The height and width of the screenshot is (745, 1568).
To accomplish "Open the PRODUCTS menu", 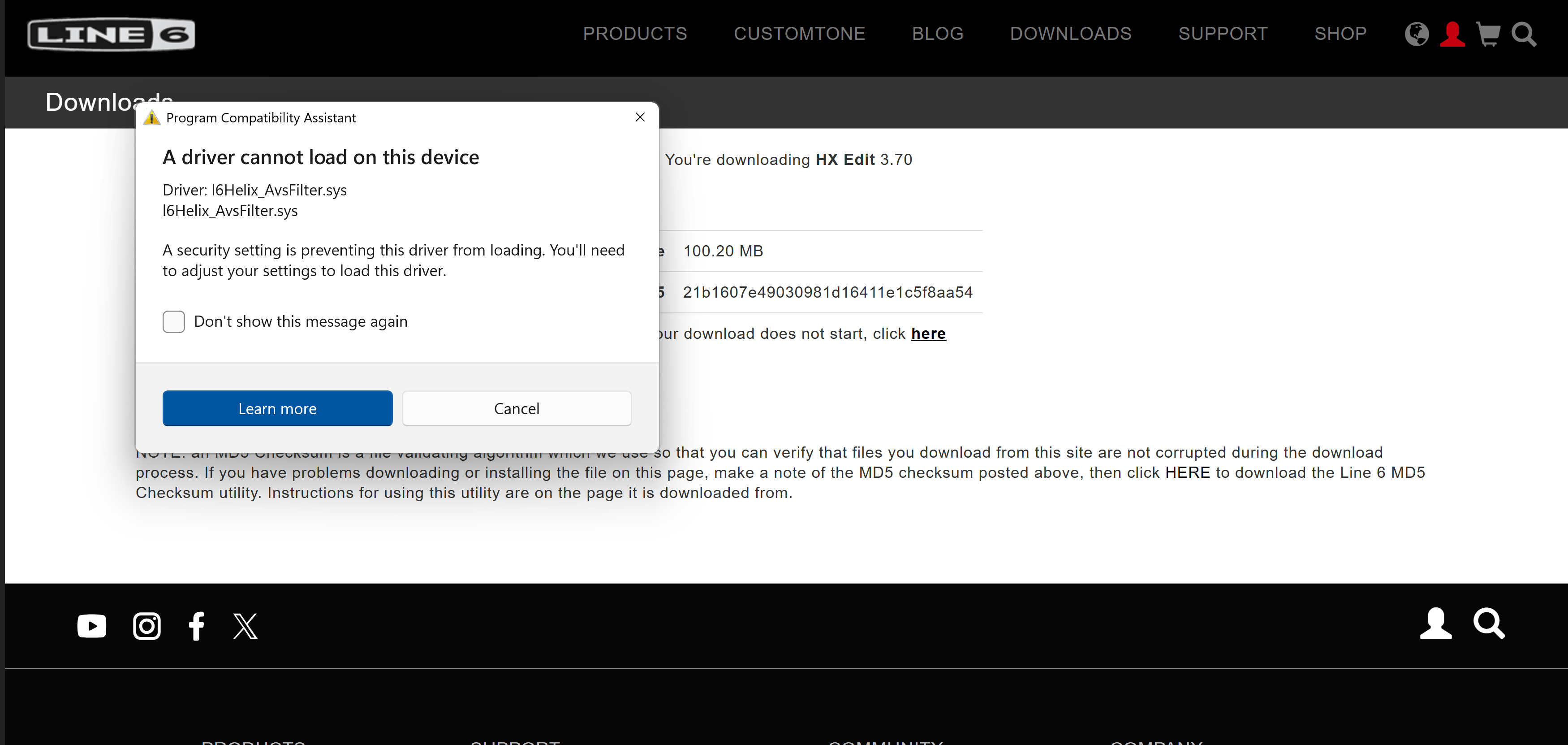I will [x=635, y=34].
